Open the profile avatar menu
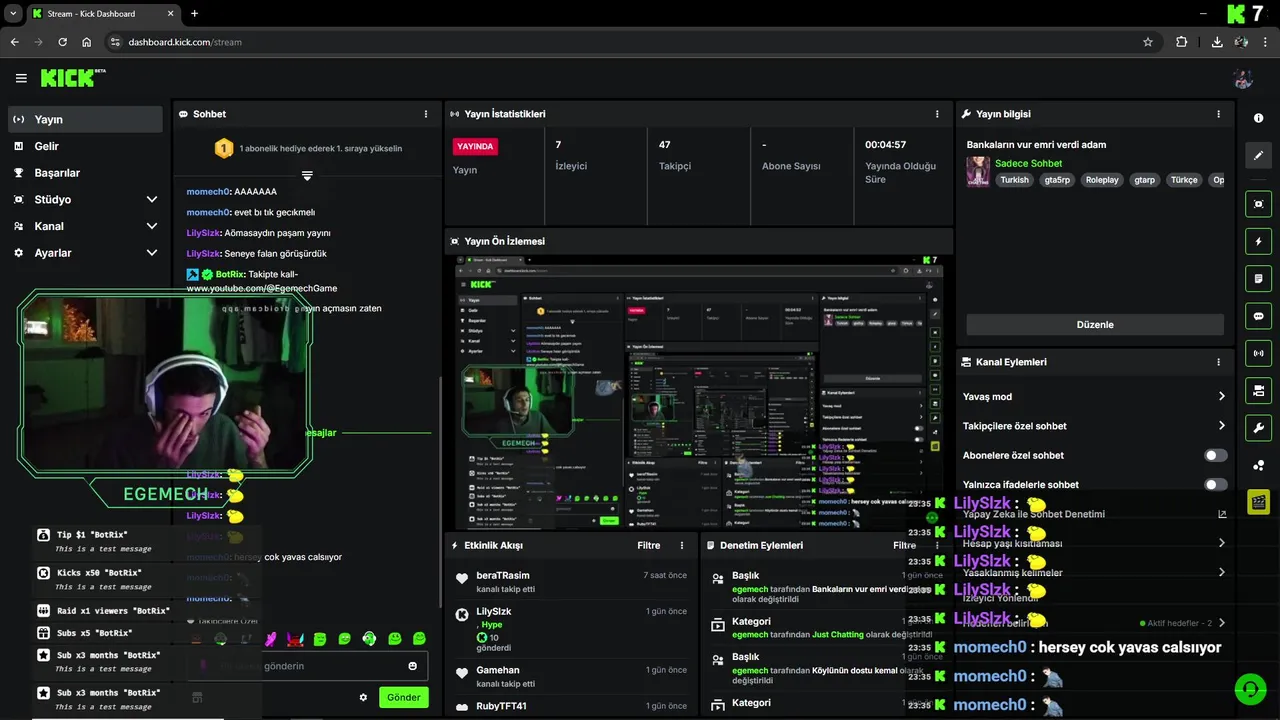Screen dimensions: 1280x720 click(1243, 78)
